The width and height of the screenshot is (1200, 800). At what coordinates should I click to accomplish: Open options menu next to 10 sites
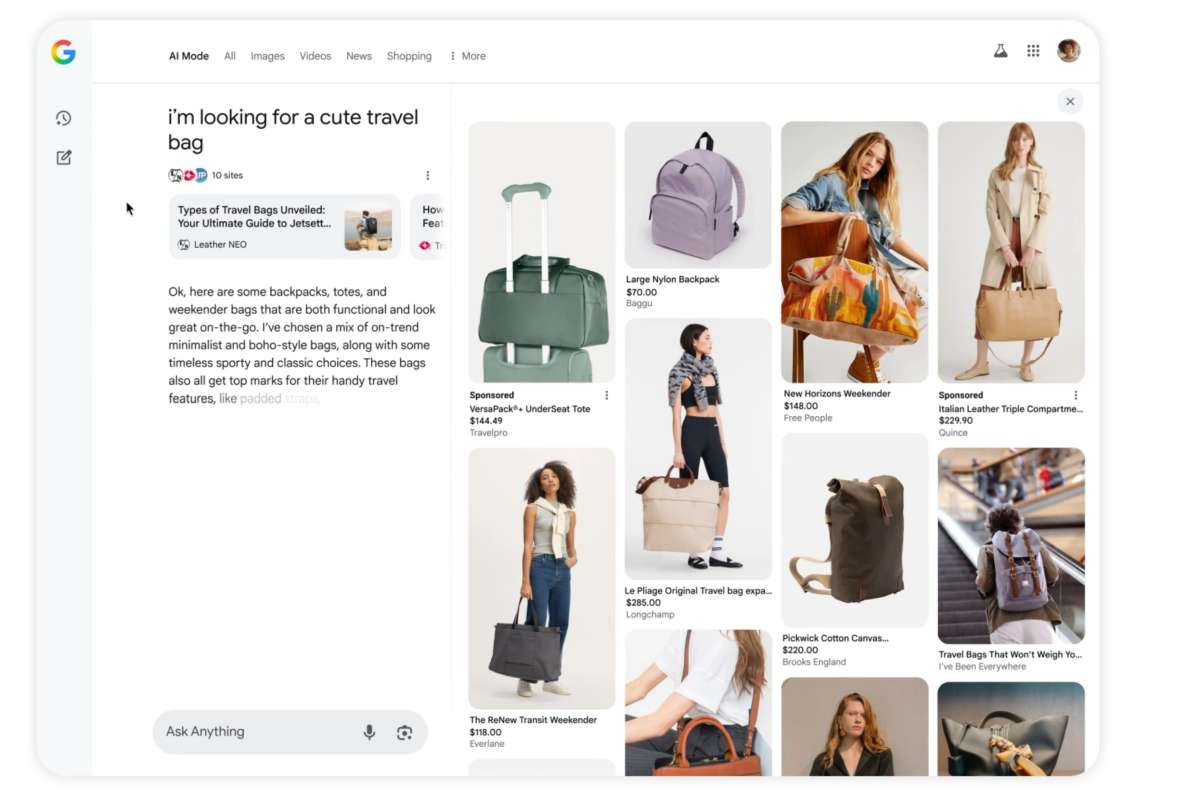click(x=428, y=175)
